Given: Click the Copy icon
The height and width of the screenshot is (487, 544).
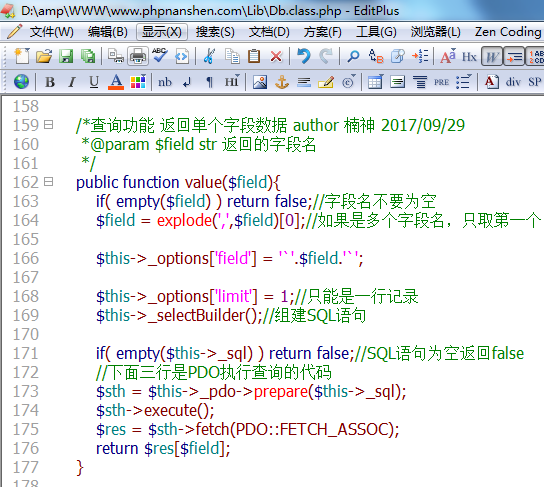Looking at the screenshot, I should pyautogui.click(x=232, y=56).
